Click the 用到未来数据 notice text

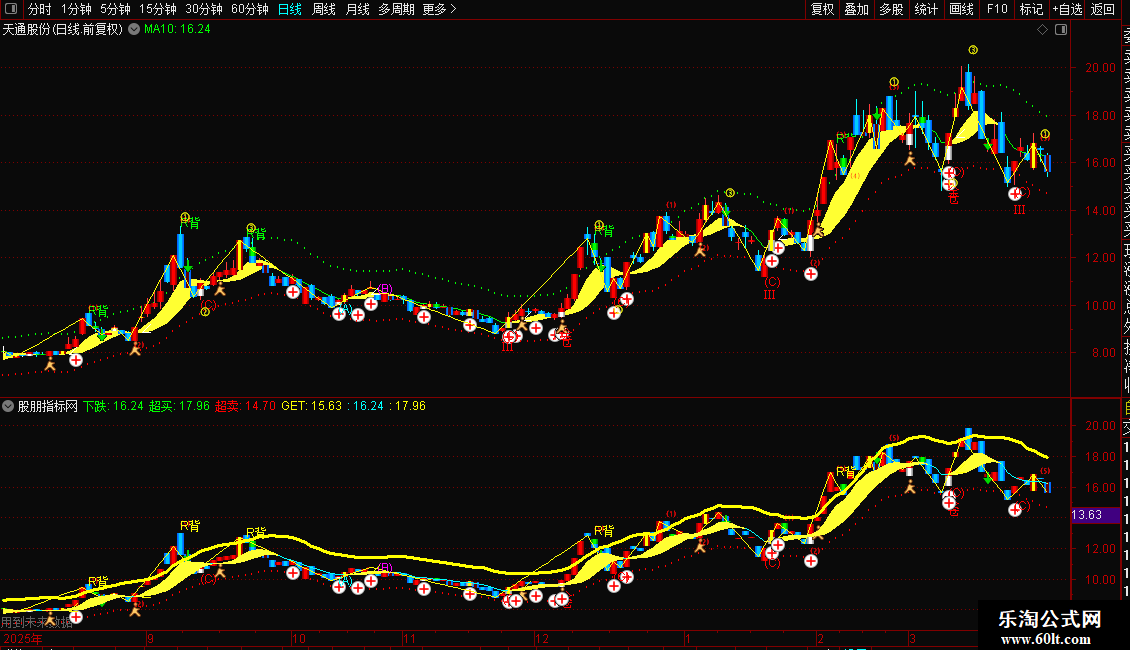pos(37,622)
